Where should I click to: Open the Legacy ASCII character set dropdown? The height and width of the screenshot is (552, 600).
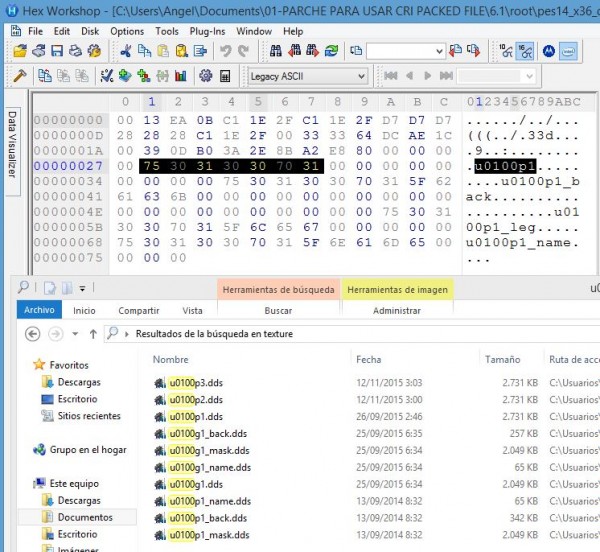(308, 77)
